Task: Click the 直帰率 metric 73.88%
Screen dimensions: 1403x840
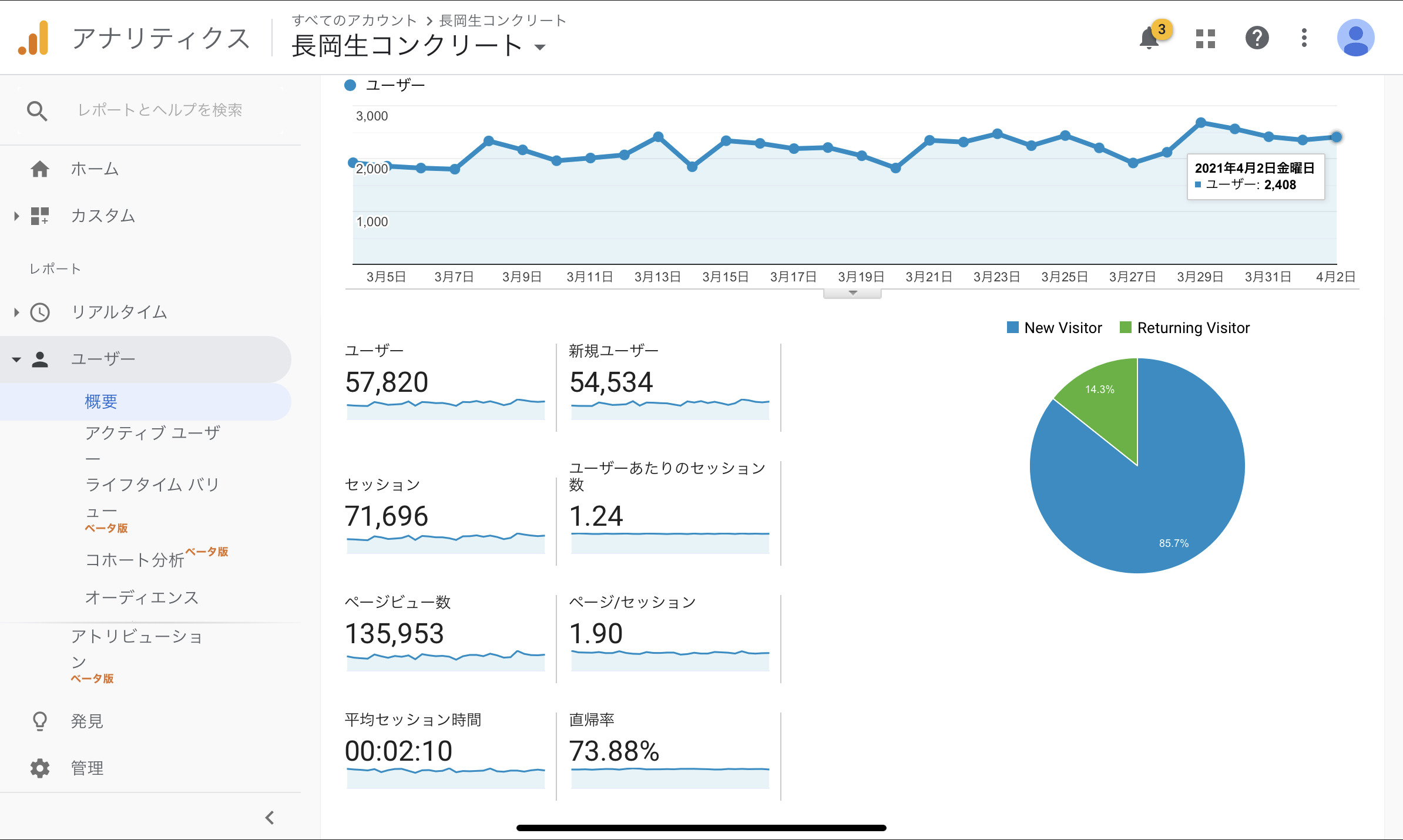Action: [x=614, y=751]
